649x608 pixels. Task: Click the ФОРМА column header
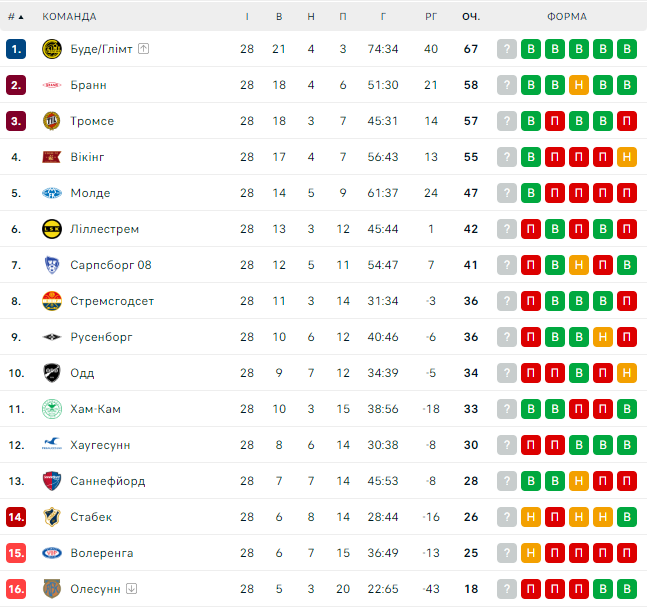pos(567,17)
